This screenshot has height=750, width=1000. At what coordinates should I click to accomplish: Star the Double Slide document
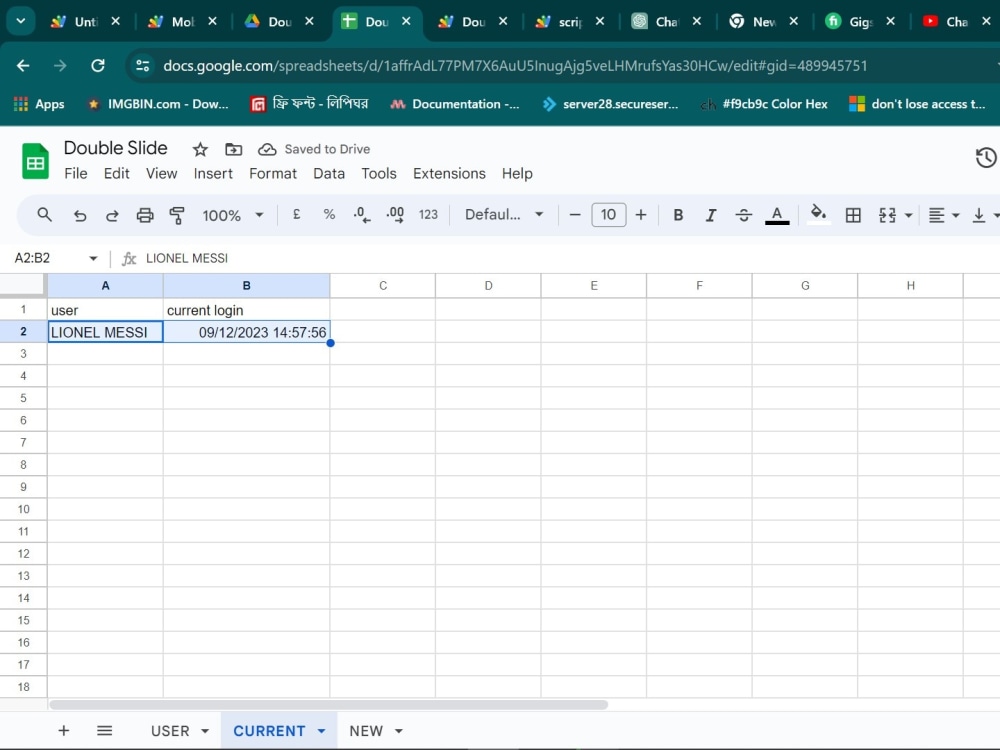[200, 150]
